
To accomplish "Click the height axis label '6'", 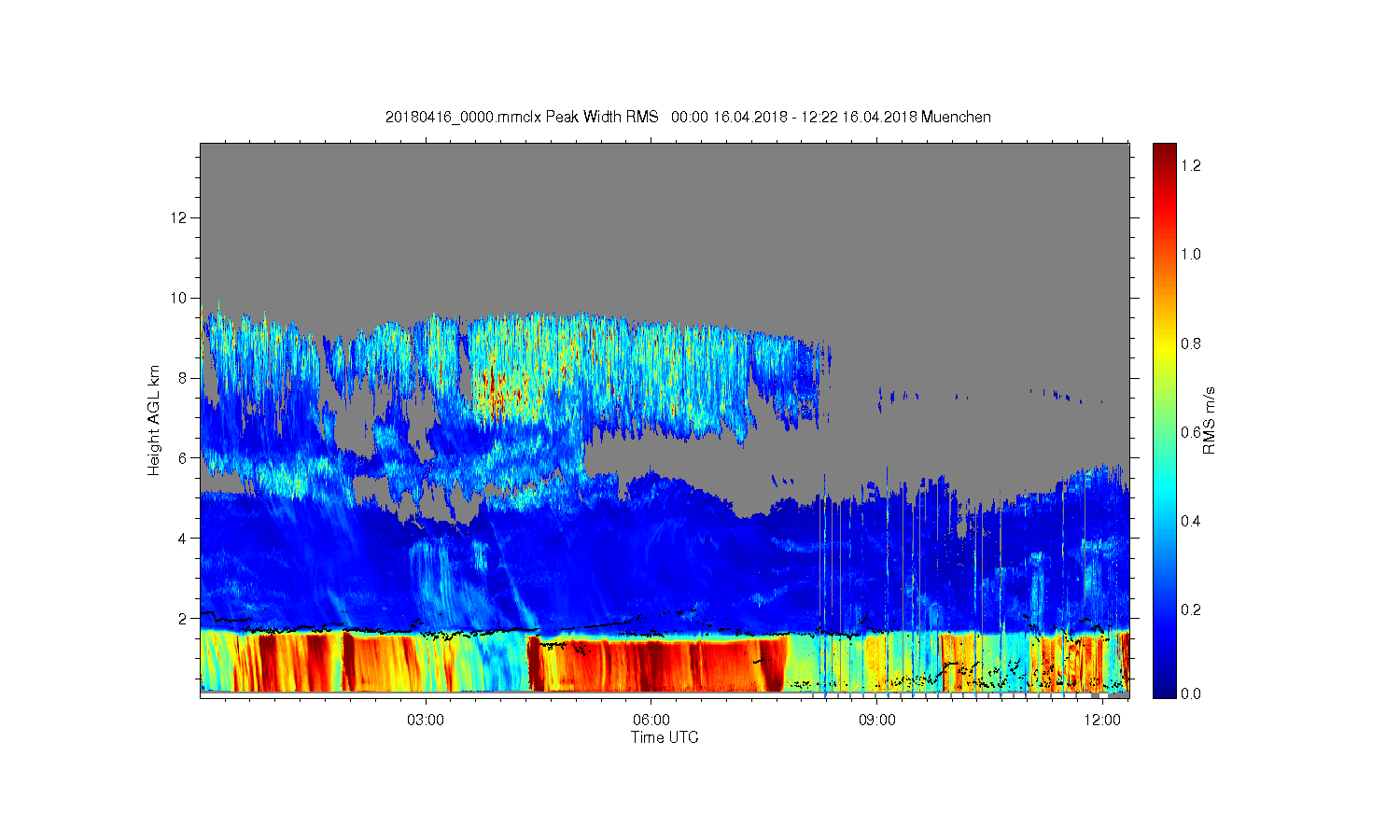I will (184, 457).
